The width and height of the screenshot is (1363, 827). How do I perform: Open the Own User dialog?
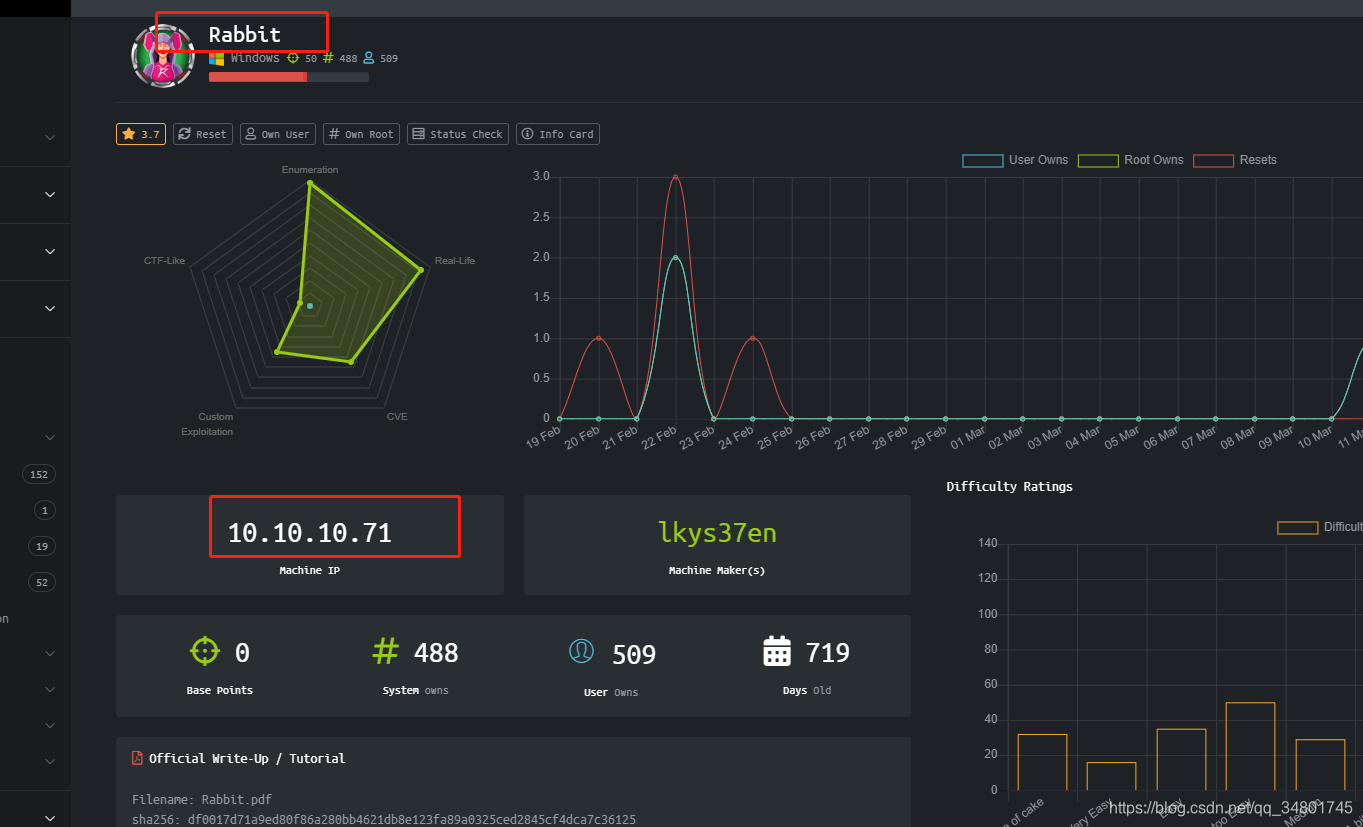(278, 134)
